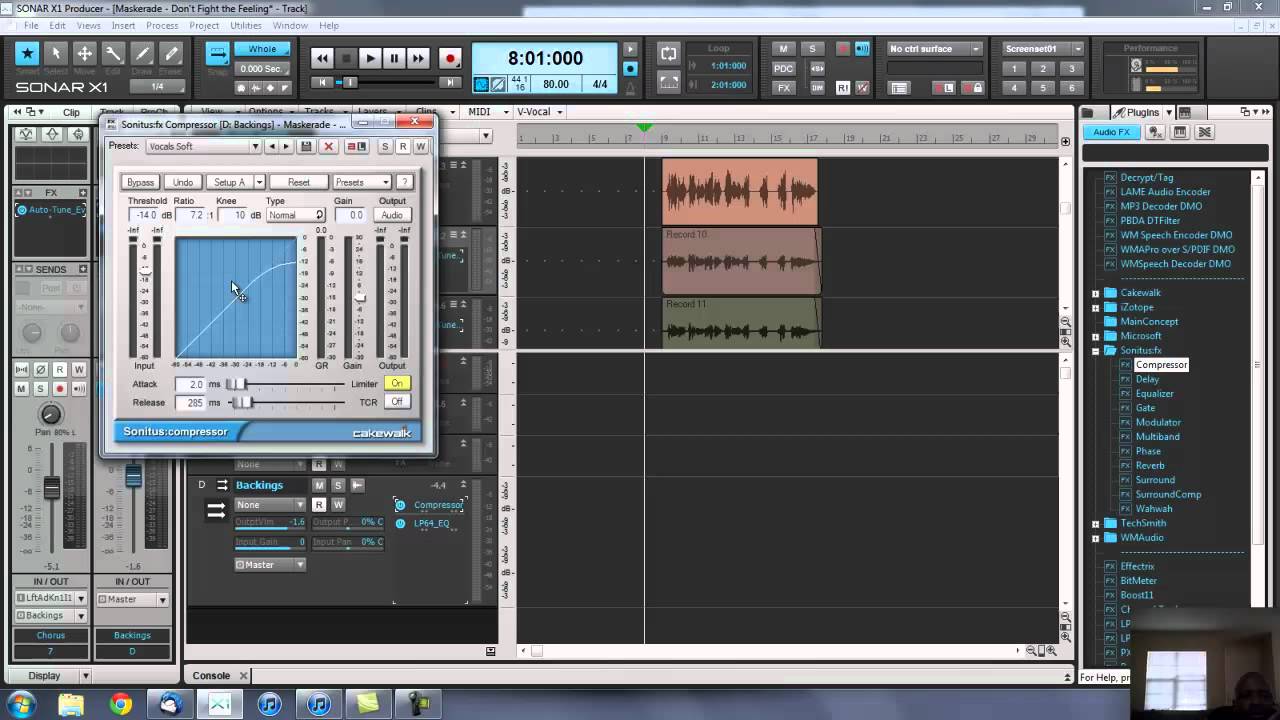
Task: Click the compressor Undo button
Action: coord(183,182)
